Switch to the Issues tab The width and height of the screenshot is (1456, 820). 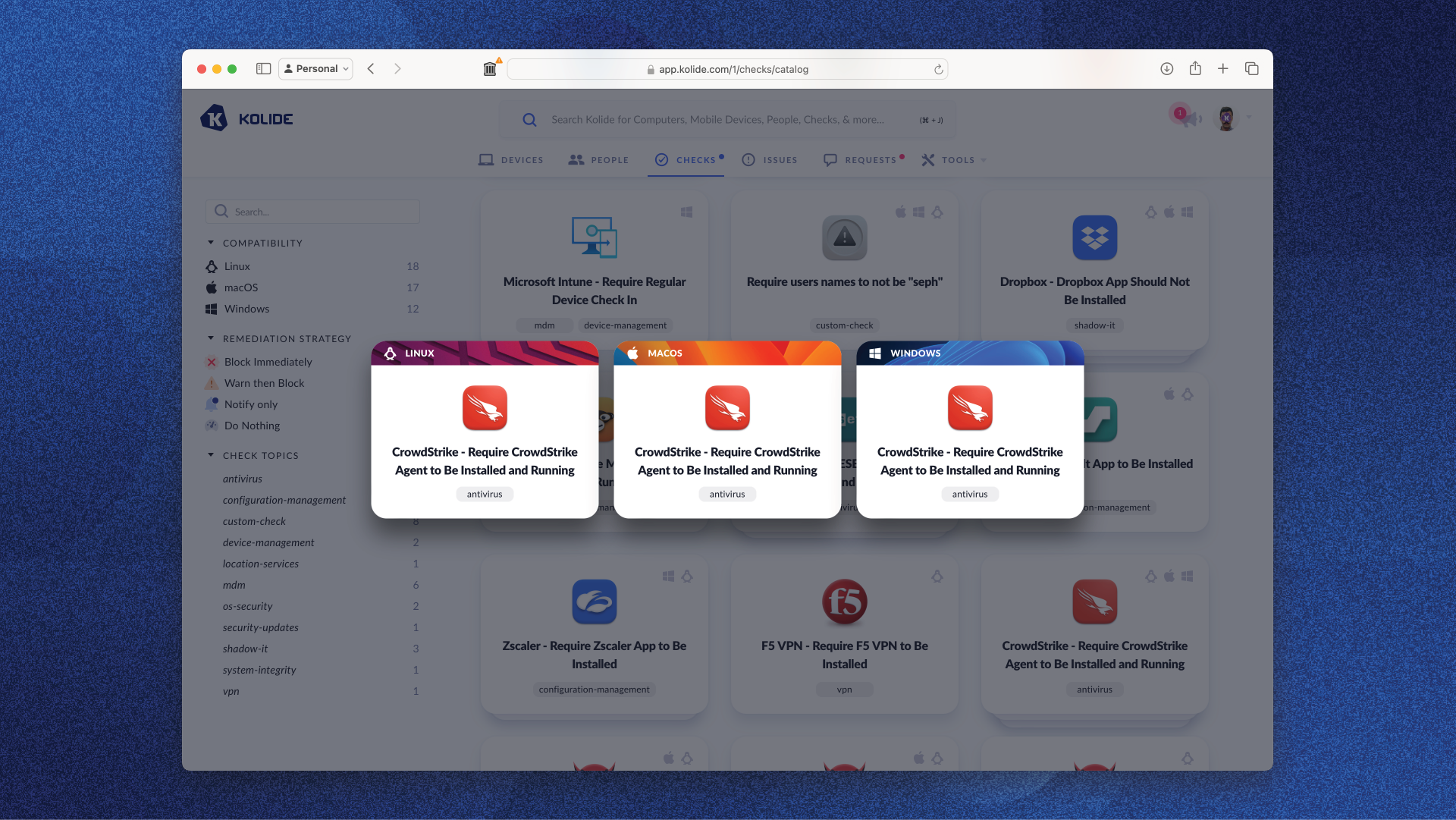coord(770,160)
